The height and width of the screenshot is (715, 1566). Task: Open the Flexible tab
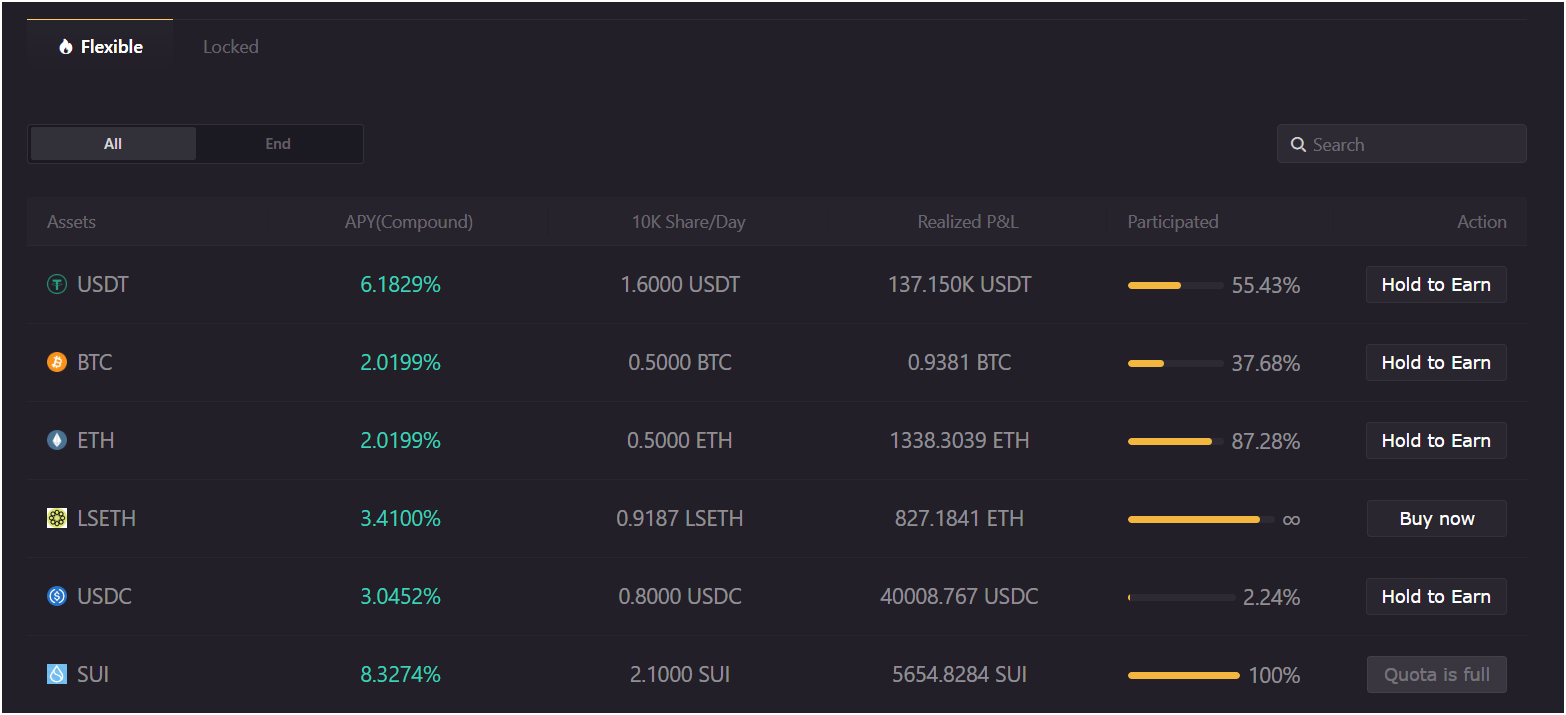point(101,47)
